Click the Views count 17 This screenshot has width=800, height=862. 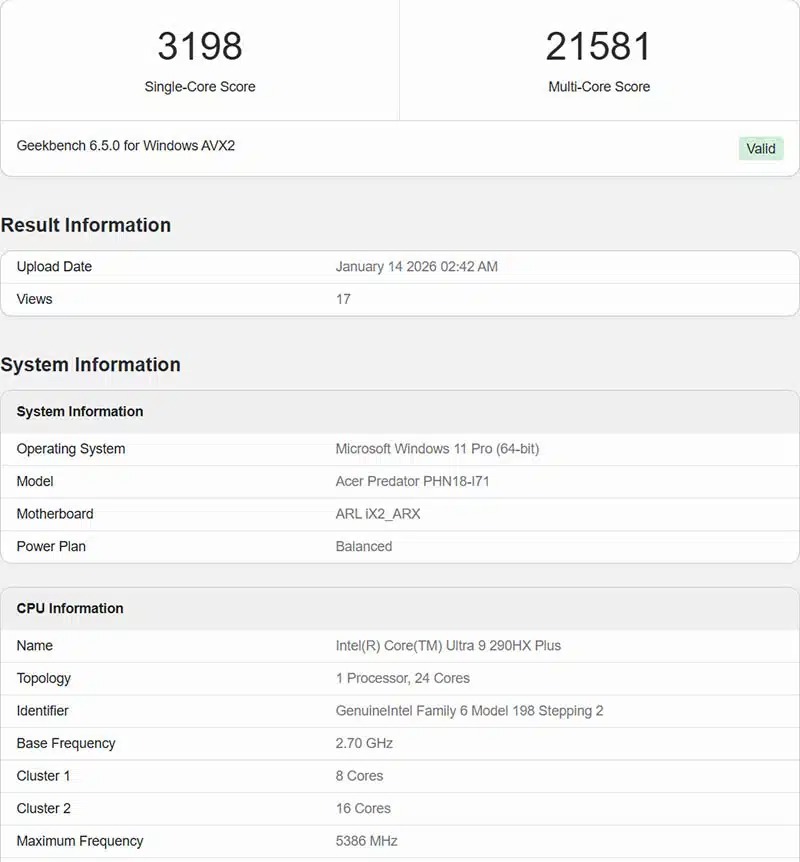(343, 299)
